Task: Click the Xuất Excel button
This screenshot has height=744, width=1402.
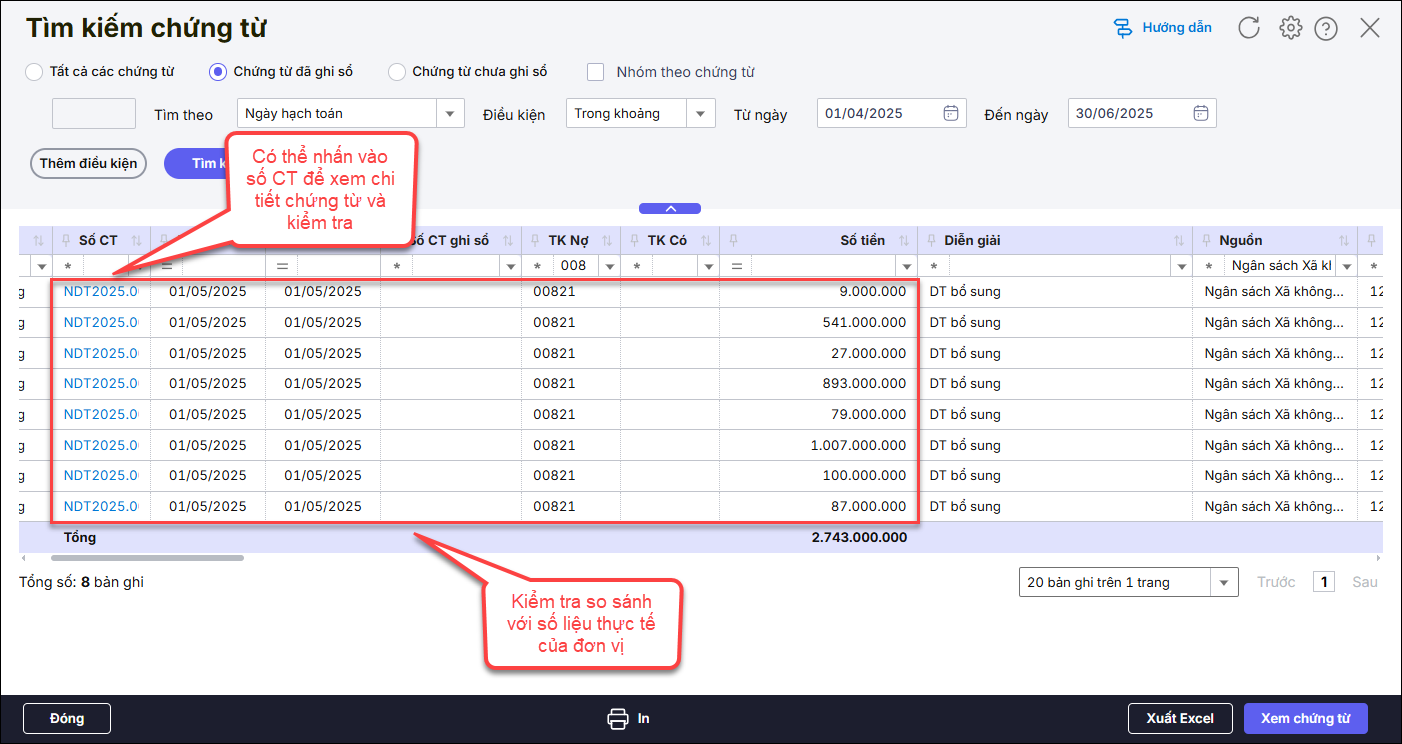Action: click(1180, 718)
